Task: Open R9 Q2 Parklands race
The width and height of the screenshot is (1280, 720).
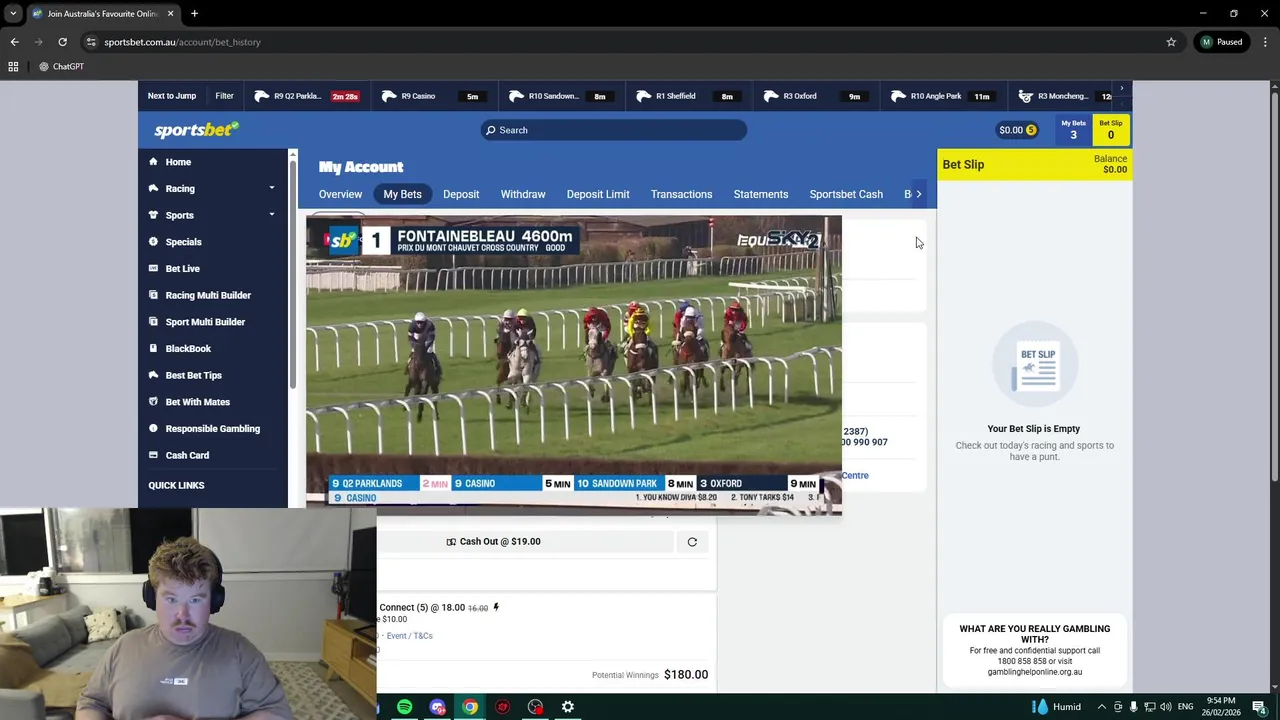Action: tap(307, 96)
